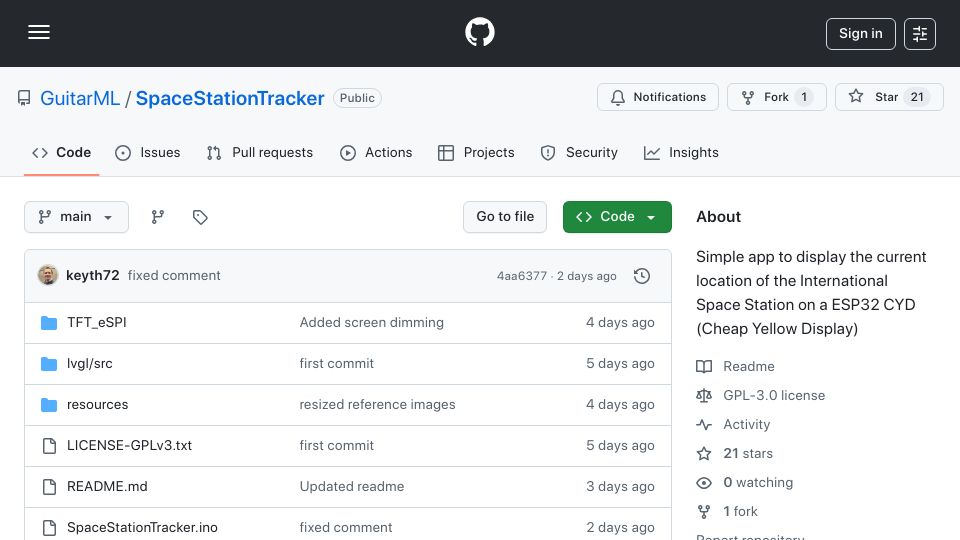Open the README.md file
Image resolution: width=960 pixels, height=540 pixels.
(x=107, y=487)
